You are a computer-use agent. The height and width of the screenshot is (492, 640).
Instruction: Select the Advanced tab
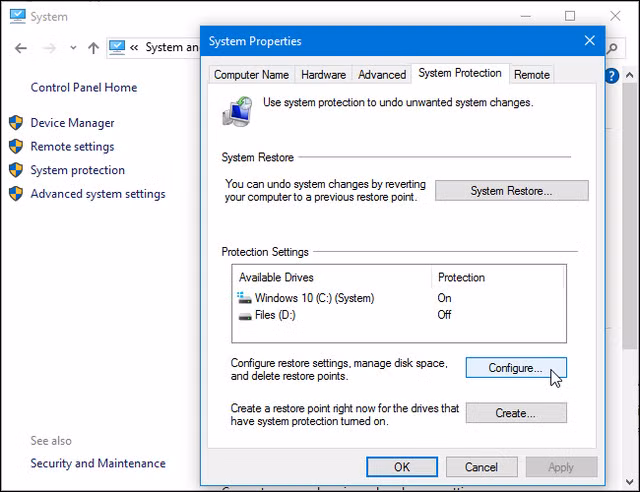[x=381, y=74]
